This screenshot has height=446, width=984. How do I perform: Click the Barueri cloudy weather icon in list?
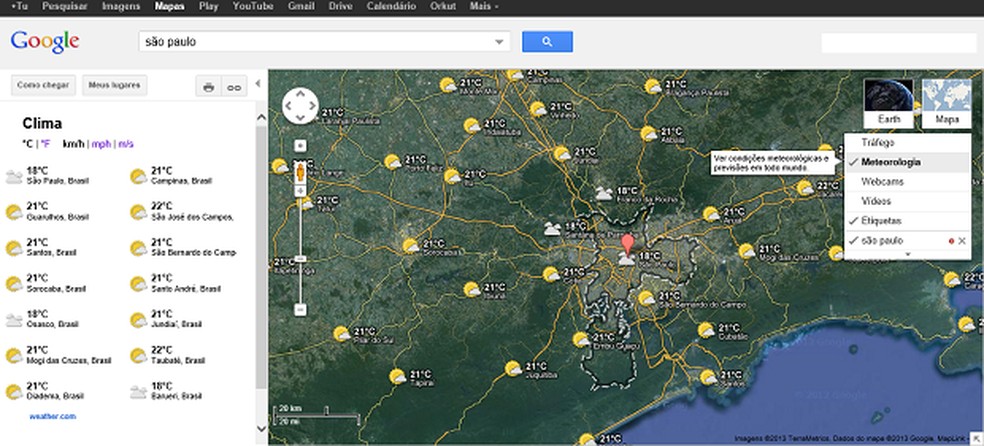coord(138,393)
